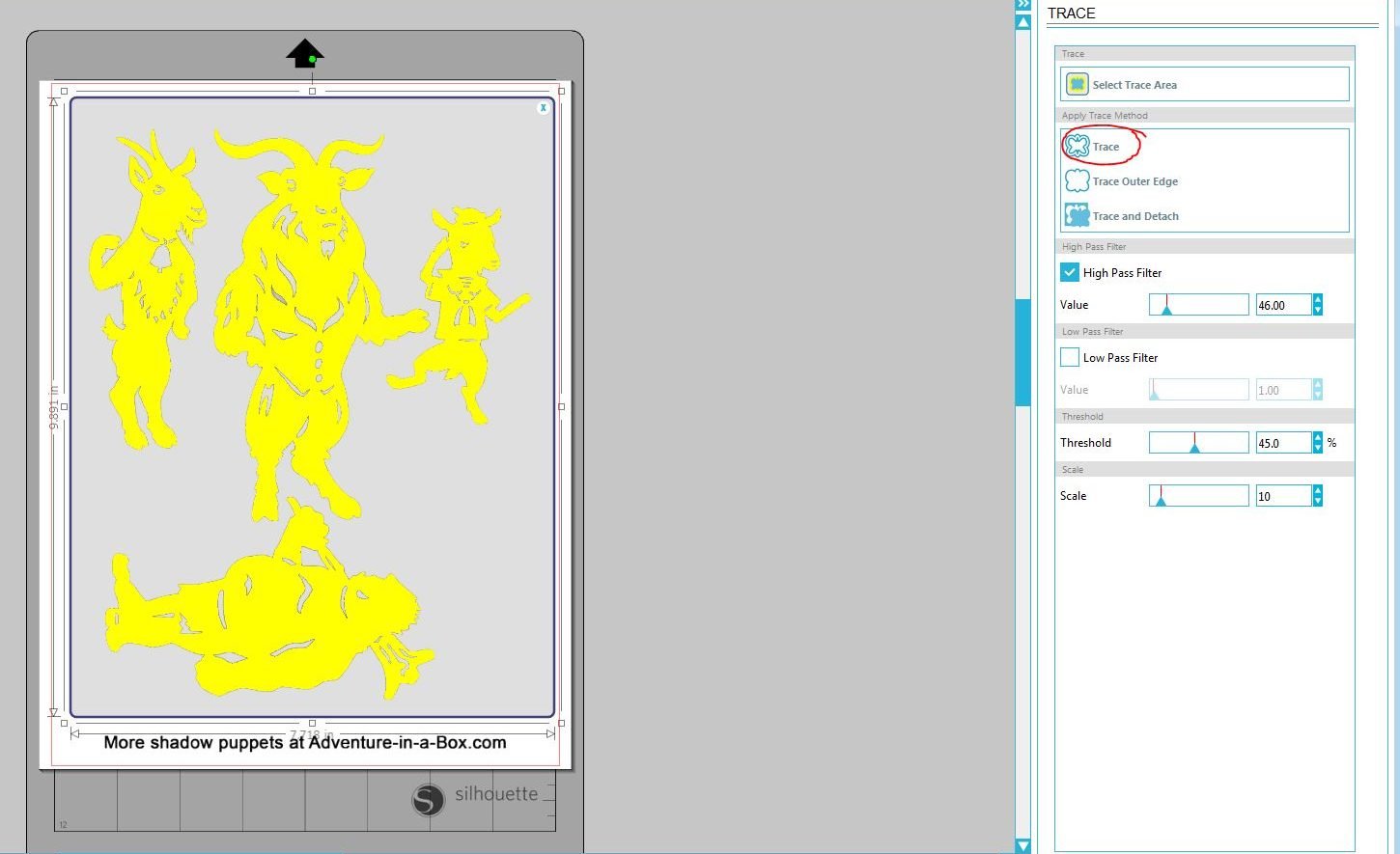Click the Select Trace Area icon
Screen dimensions: 1400x854
coord(1077,85)
